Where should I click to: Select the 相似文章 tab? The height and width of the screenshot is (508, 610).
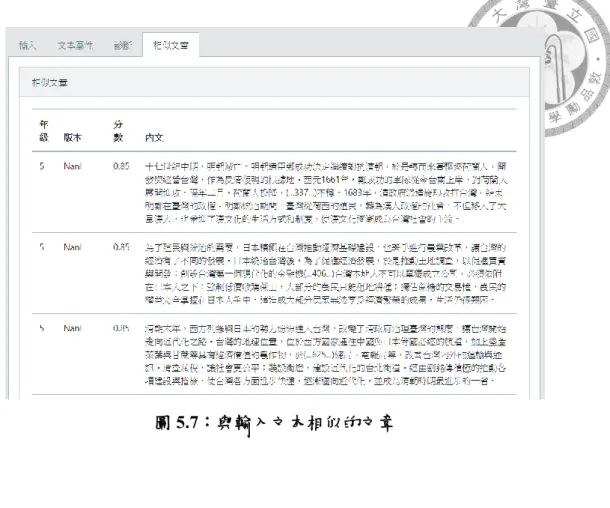[x=171, y=46]
